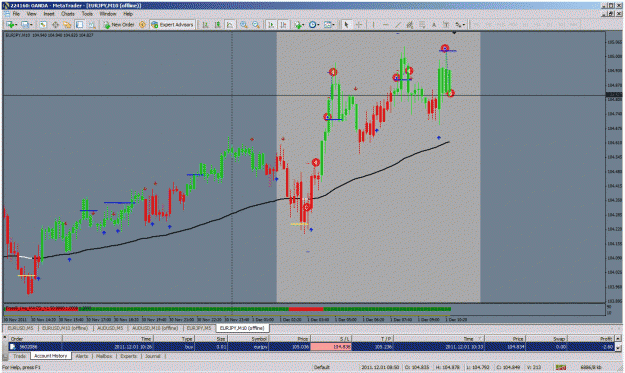Switch to AUDUSD,M10 (offline) chart tab

[155, 328]
